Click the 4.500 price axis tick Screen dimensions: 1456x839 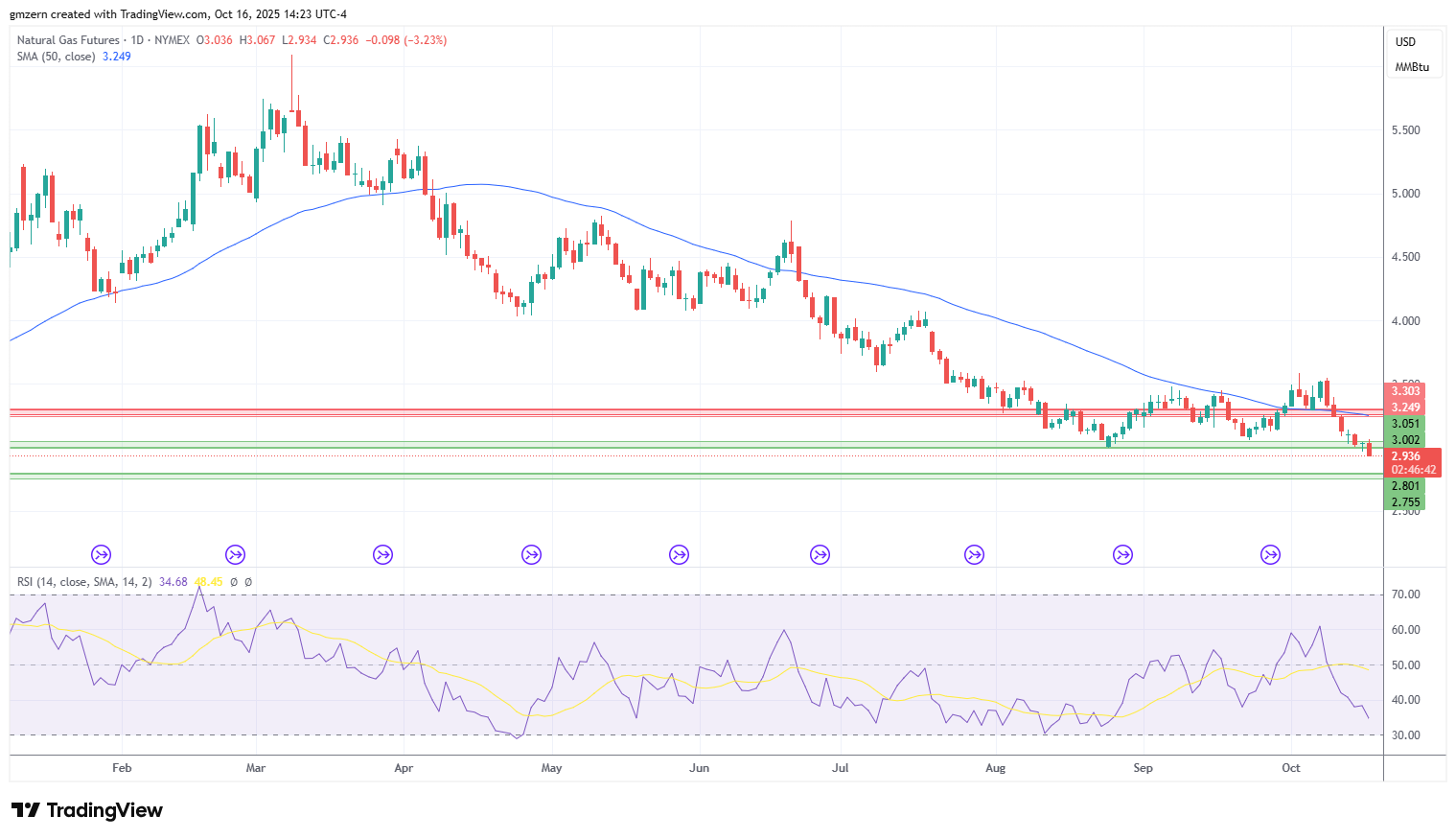click(x=1406, y=257)
